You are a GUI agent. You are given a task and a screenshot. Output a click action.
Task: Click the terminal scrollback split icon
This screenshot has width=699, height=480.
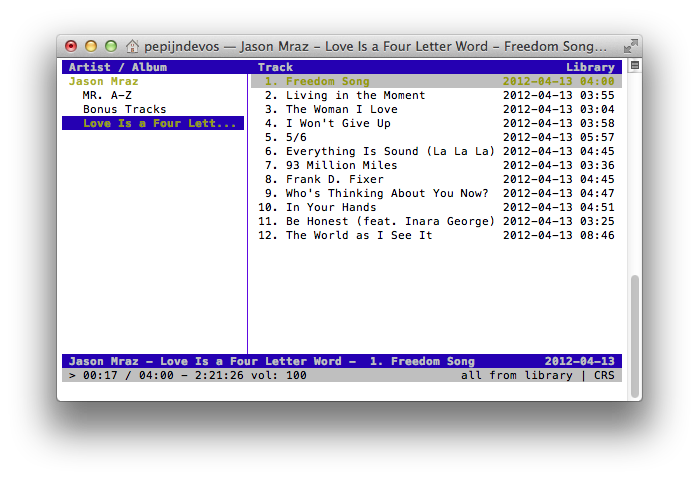click(x=635, y=66)
